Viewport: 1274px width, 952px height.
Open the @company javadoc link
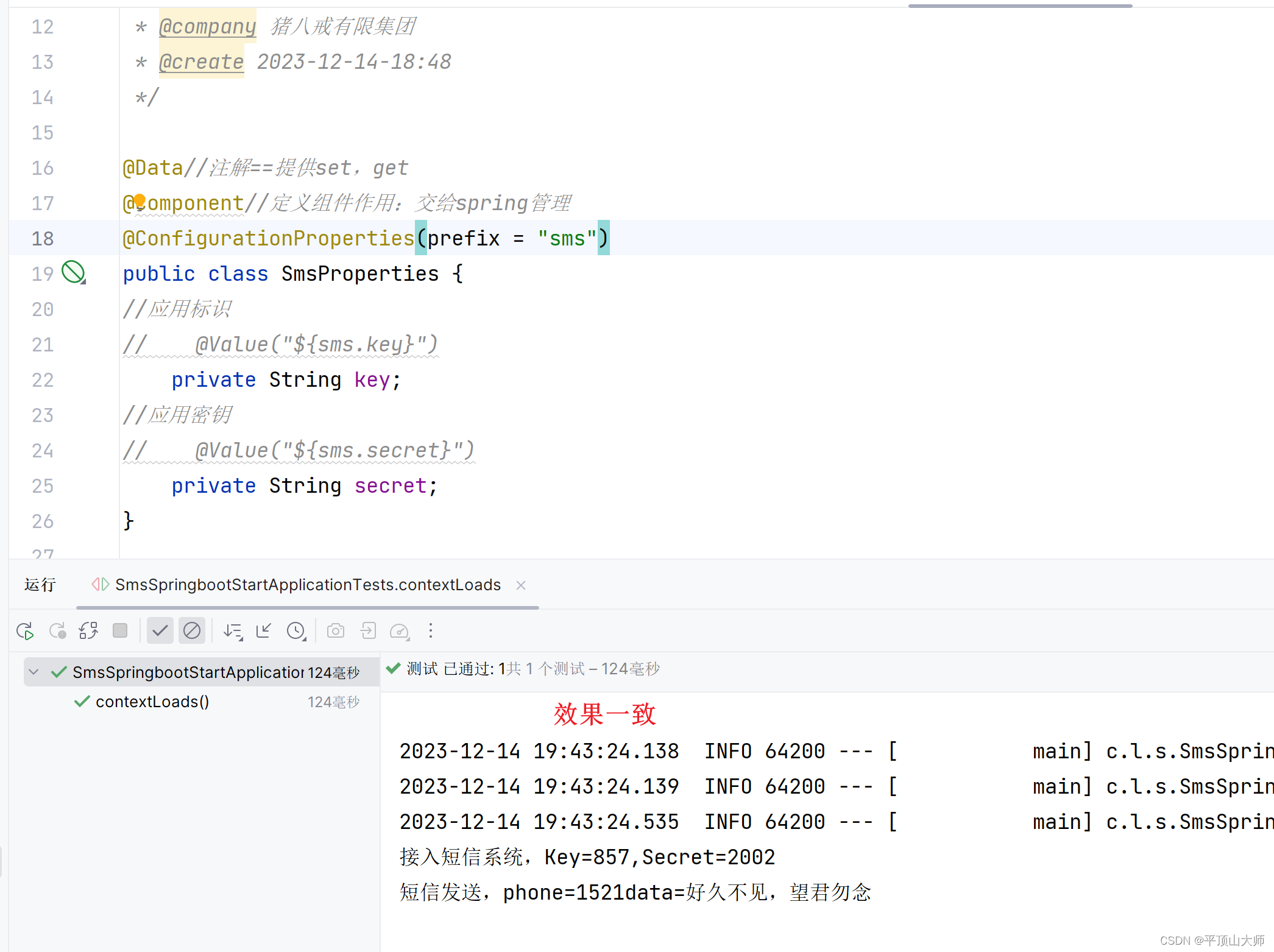pyautogui.click(x=207, y=26)
